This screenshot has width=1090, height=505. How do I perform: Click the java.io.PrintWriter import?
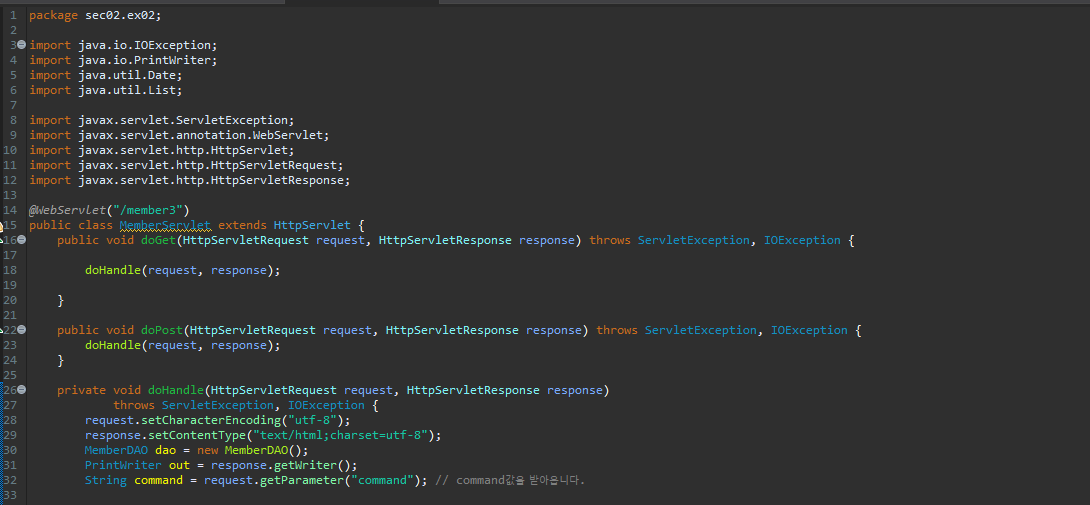[145, 61]
